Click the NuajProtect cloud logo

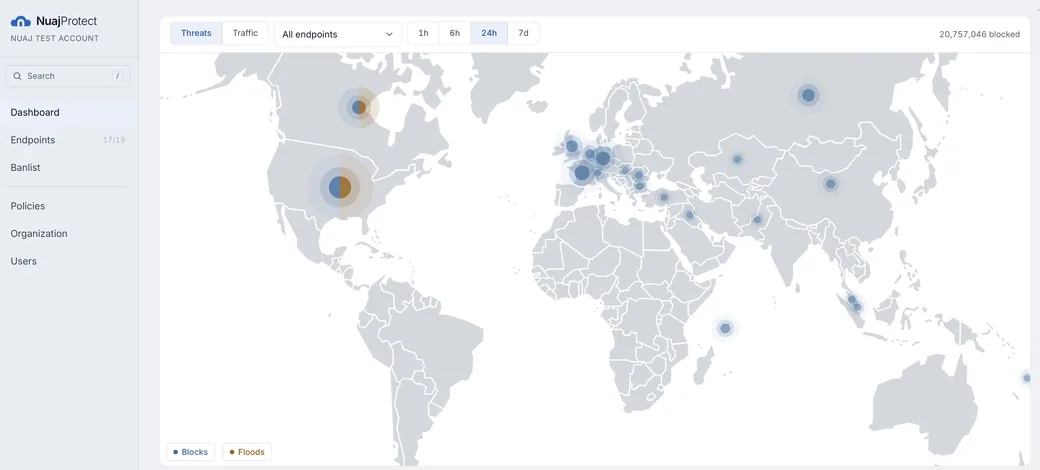(21, 22)
